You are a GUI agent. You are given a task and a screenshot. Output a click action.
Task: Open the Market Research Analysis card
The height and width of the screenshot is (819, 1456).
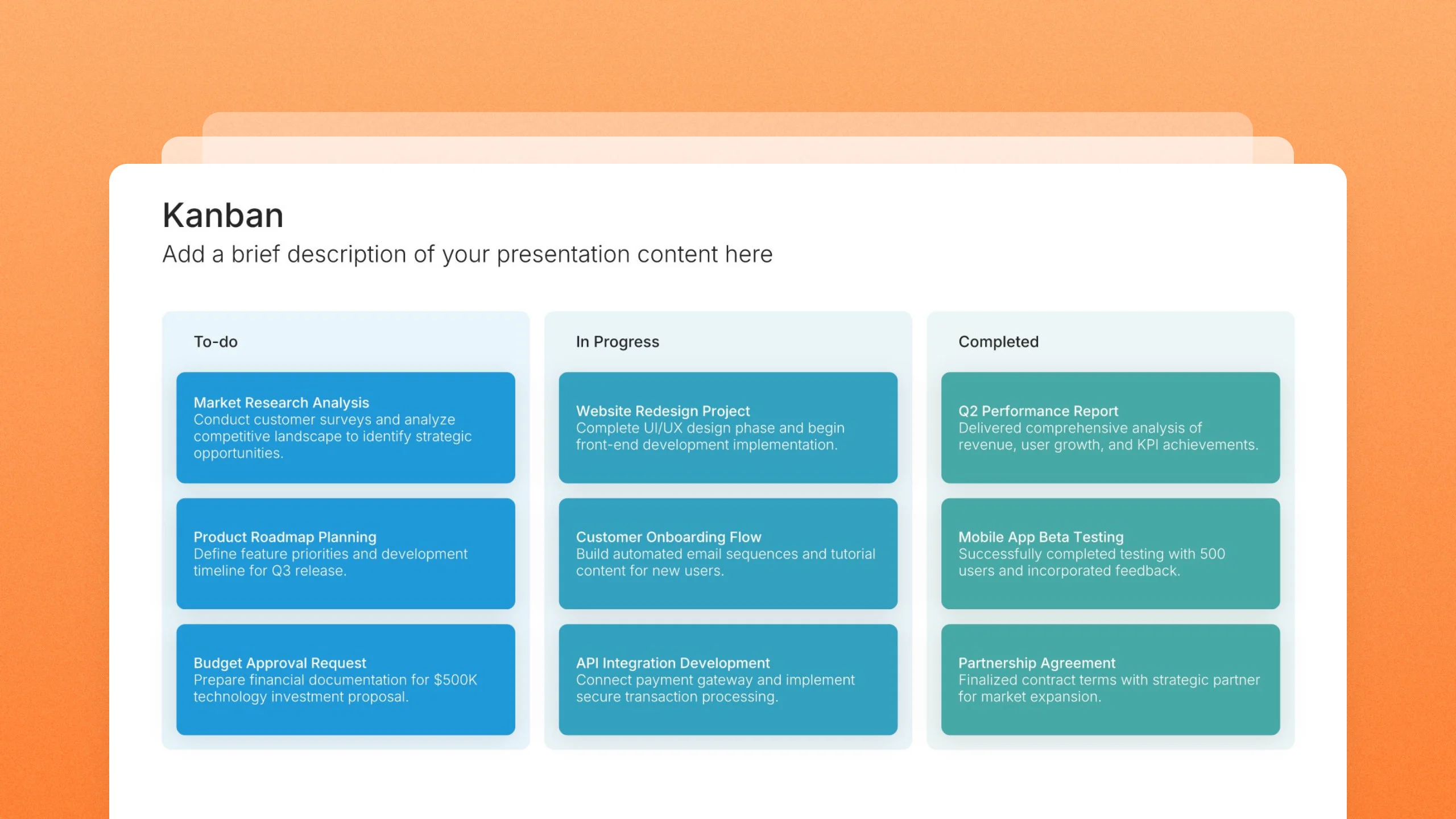(x=346, y=428)
